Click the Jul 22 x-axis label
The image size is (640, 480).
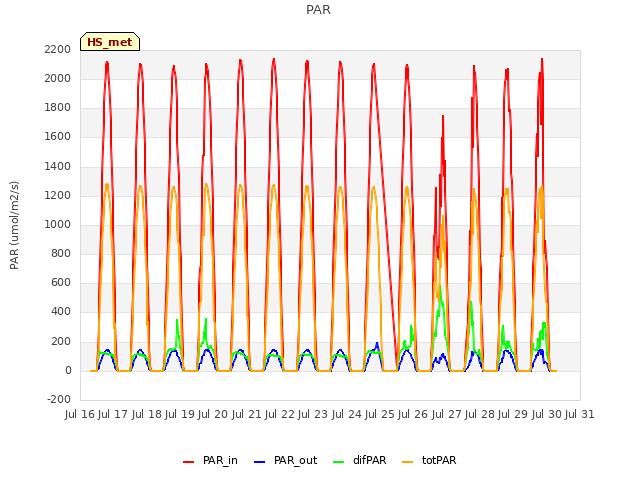[280, 414]
